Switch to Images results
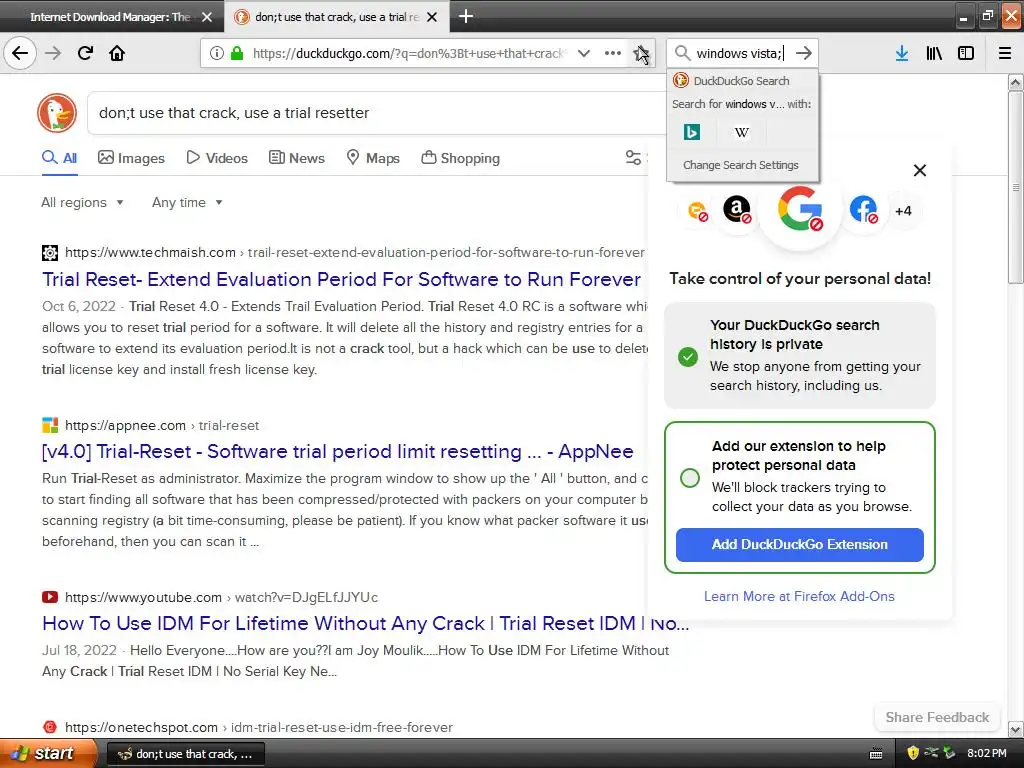The height and width of the screenshot is (768, 1024). [131, 157]
